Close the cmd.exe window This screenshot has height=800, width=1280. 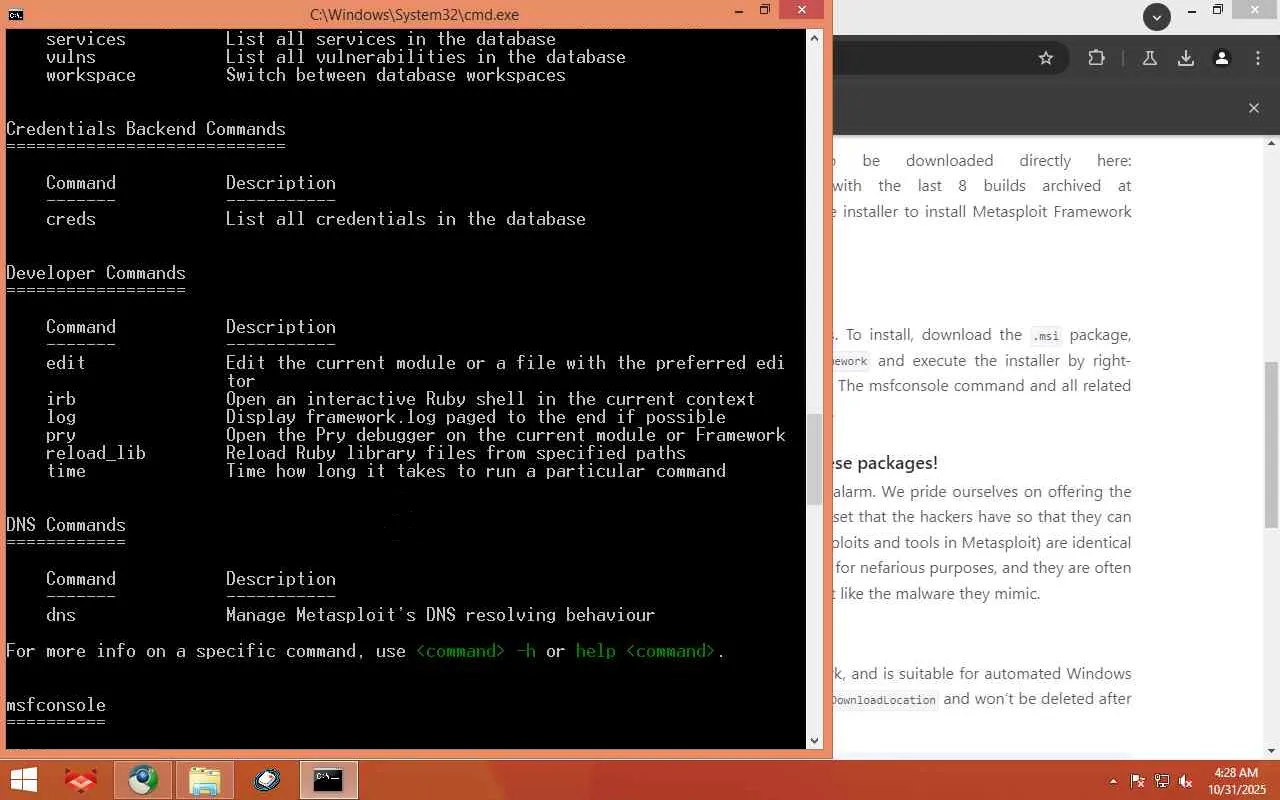pos(802,11)
